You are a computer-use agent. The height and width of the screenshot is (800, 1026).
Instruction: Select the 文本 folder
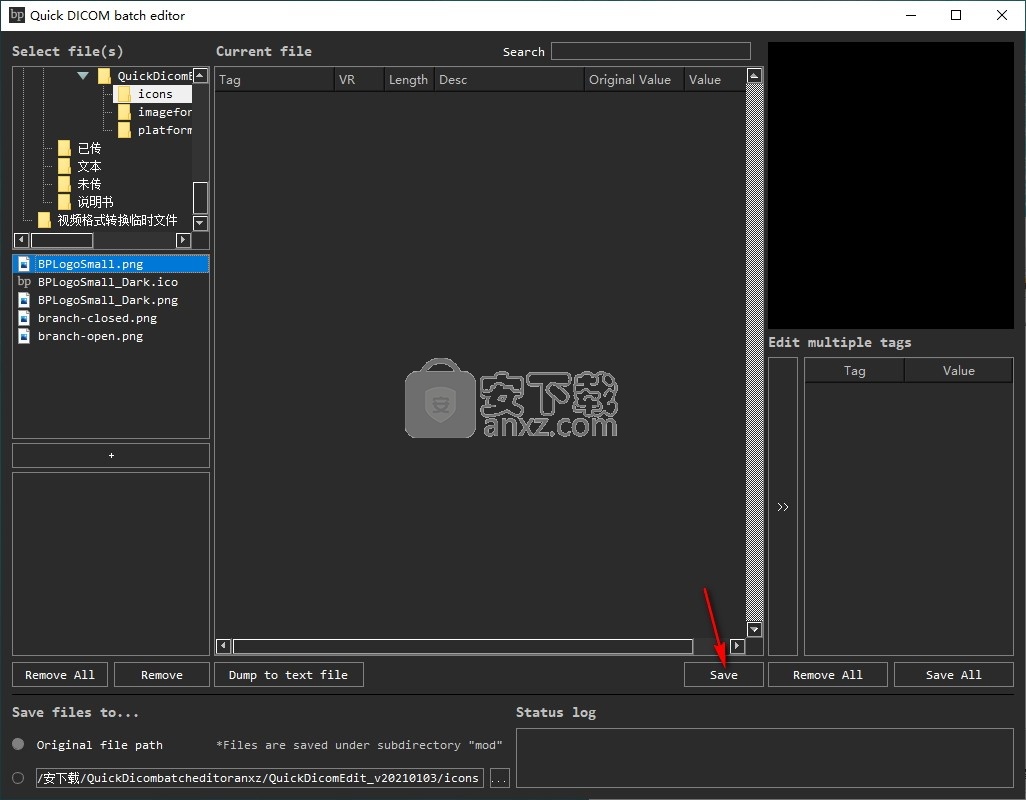click(89, 166)
